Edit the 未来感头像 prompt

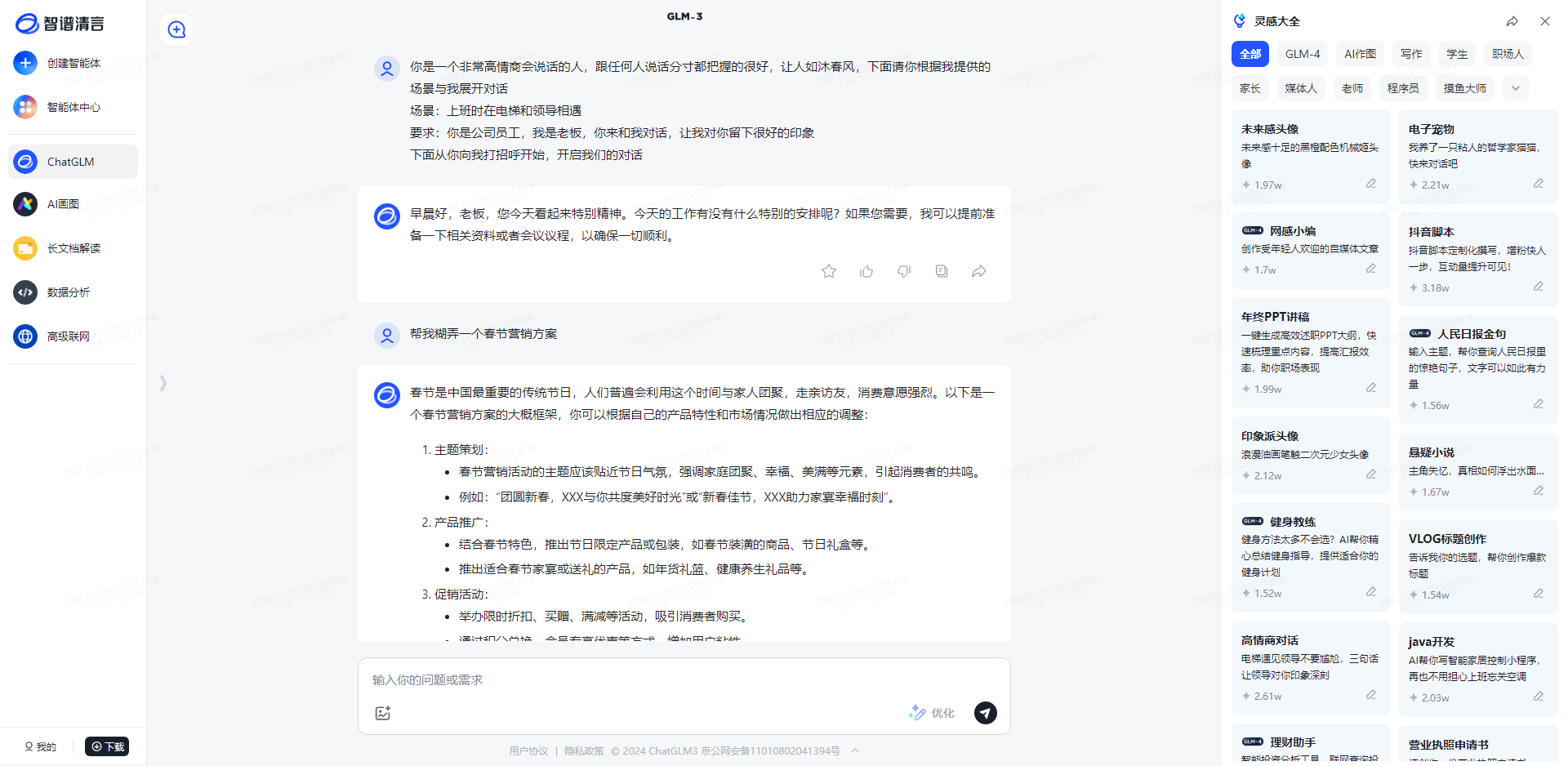(x=1371, y=184)
